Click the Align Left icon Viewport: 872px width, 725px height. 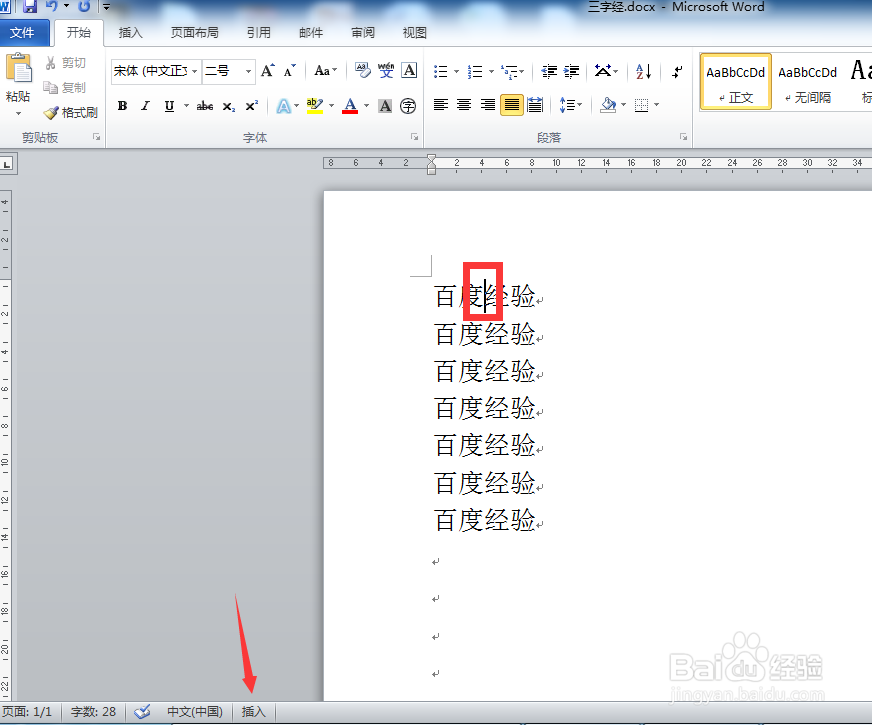[441, 105]
